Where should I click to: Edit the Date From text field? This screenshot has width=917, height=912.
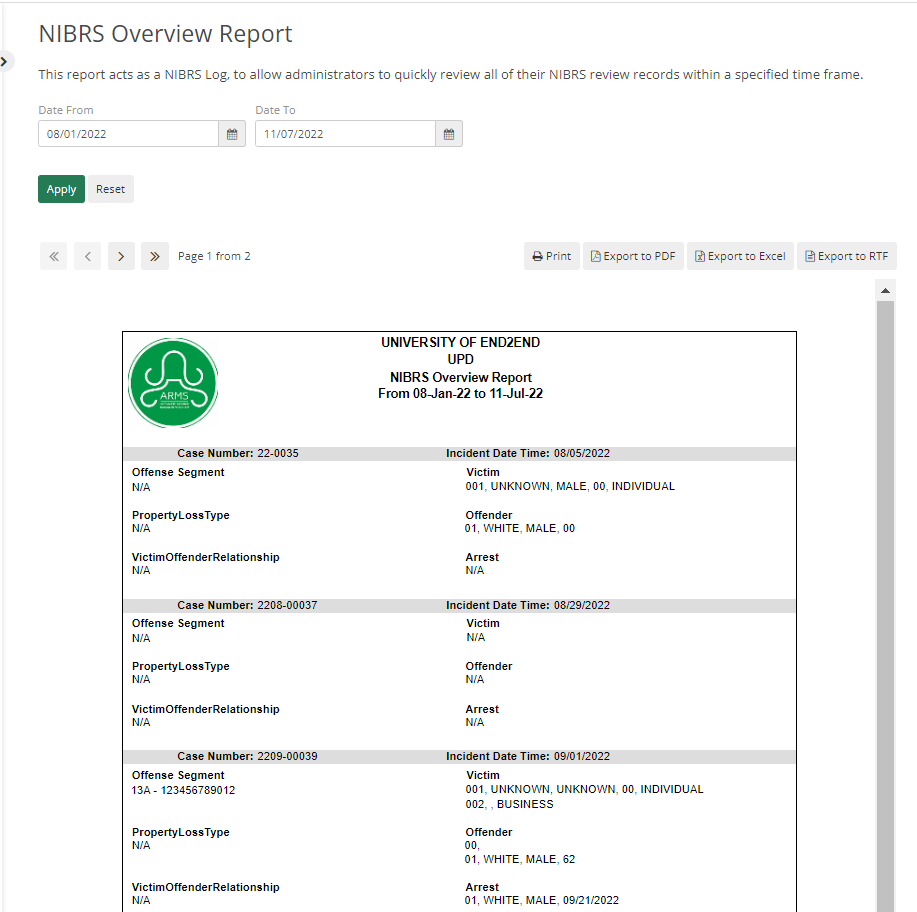[x=128, y=133]
